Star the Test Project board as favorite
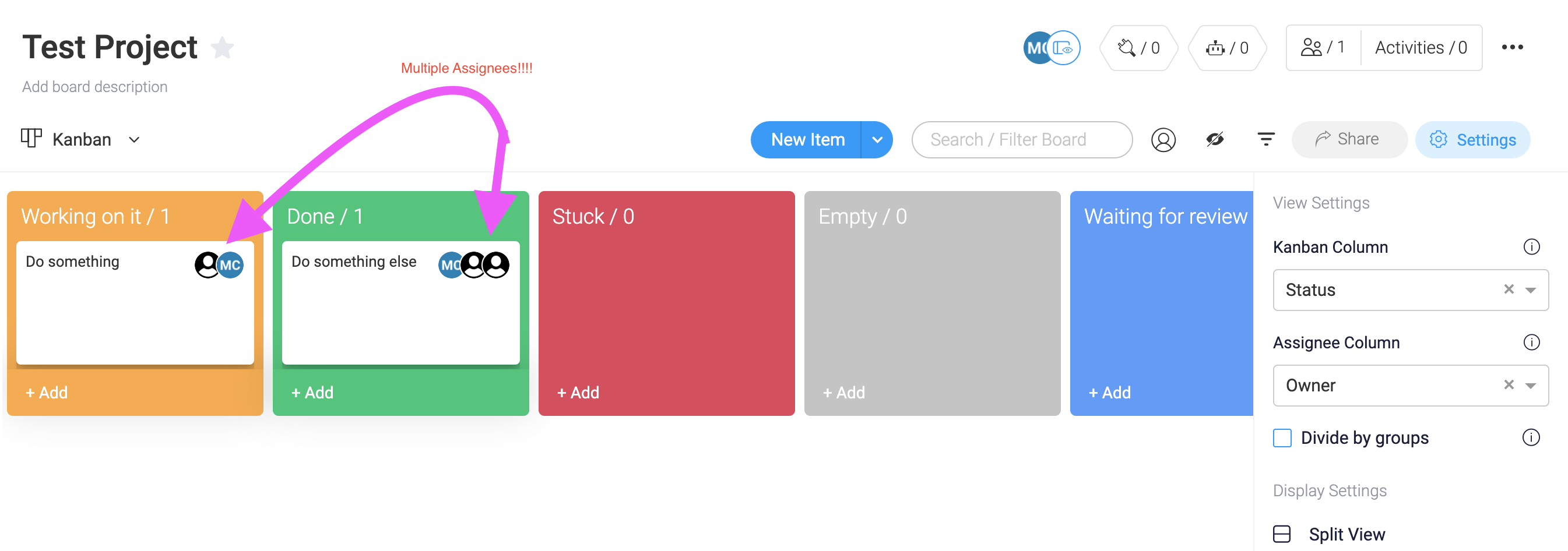The image size is (1568, 551). [x=222, y=47]
